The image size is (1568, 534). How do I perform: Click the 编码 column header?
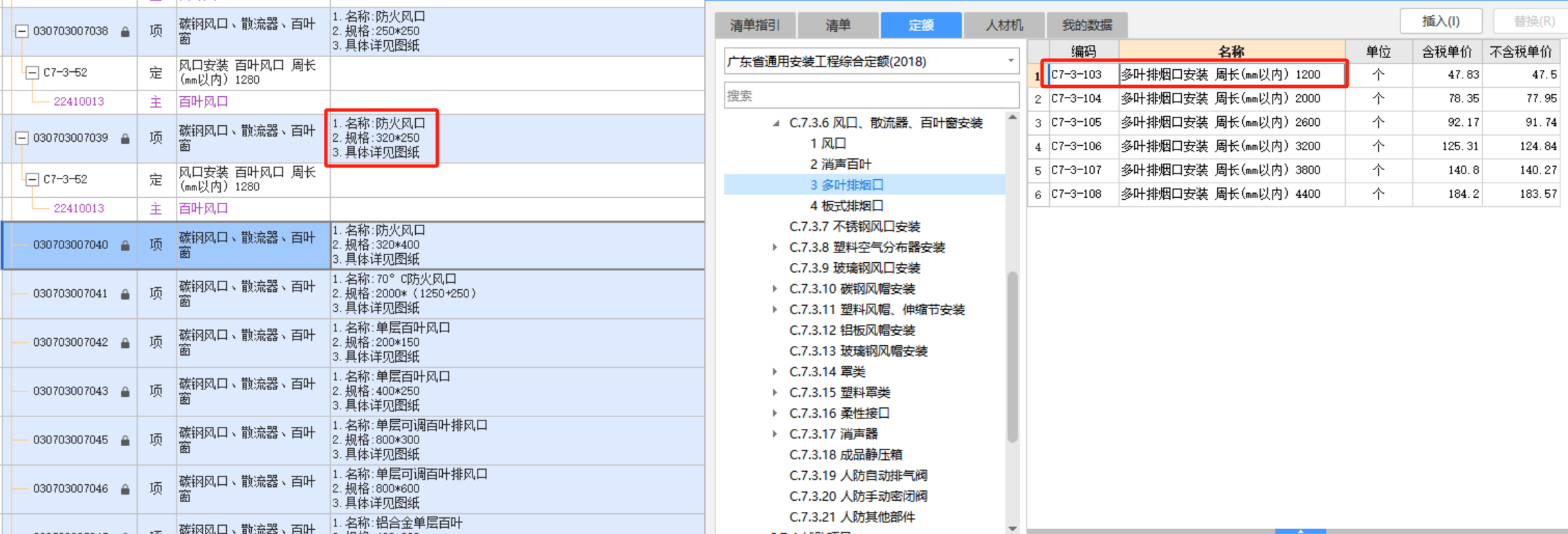pos(1084,51)
